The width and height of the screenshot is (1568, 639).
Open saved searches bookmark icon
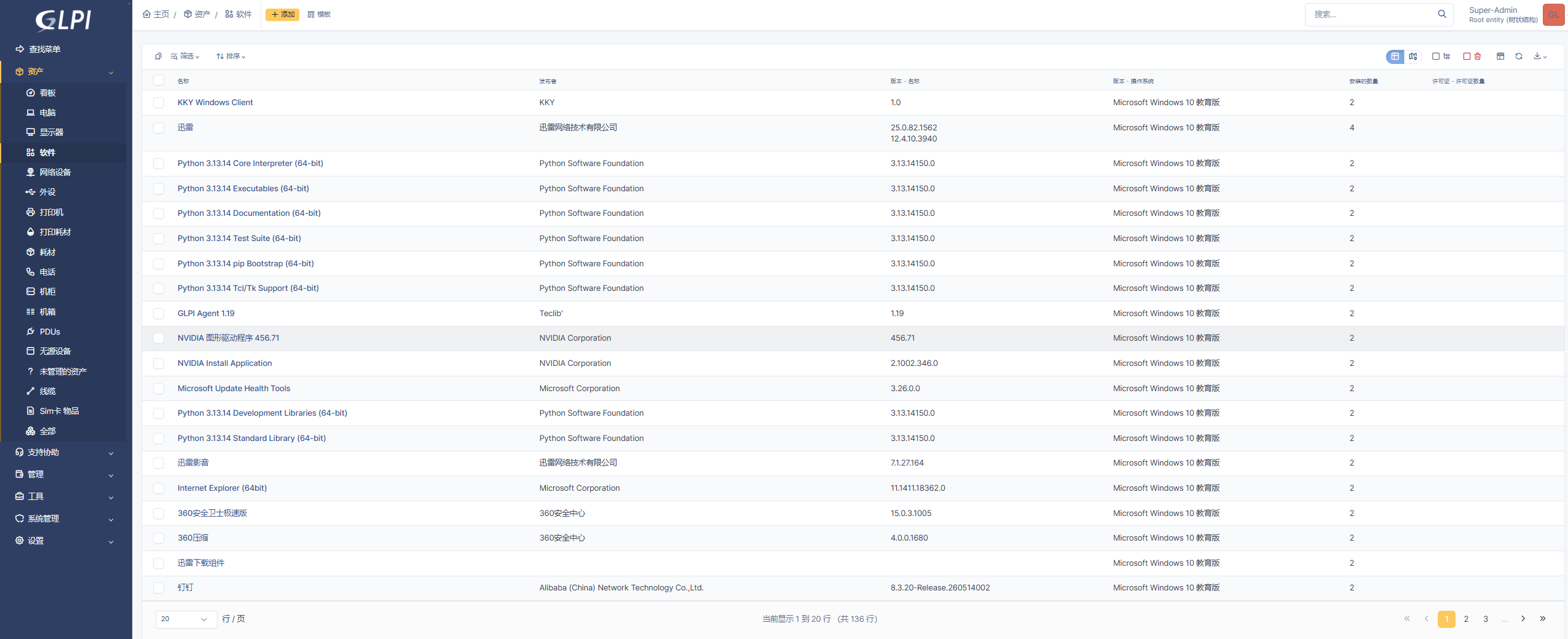(x=158, y=57)
